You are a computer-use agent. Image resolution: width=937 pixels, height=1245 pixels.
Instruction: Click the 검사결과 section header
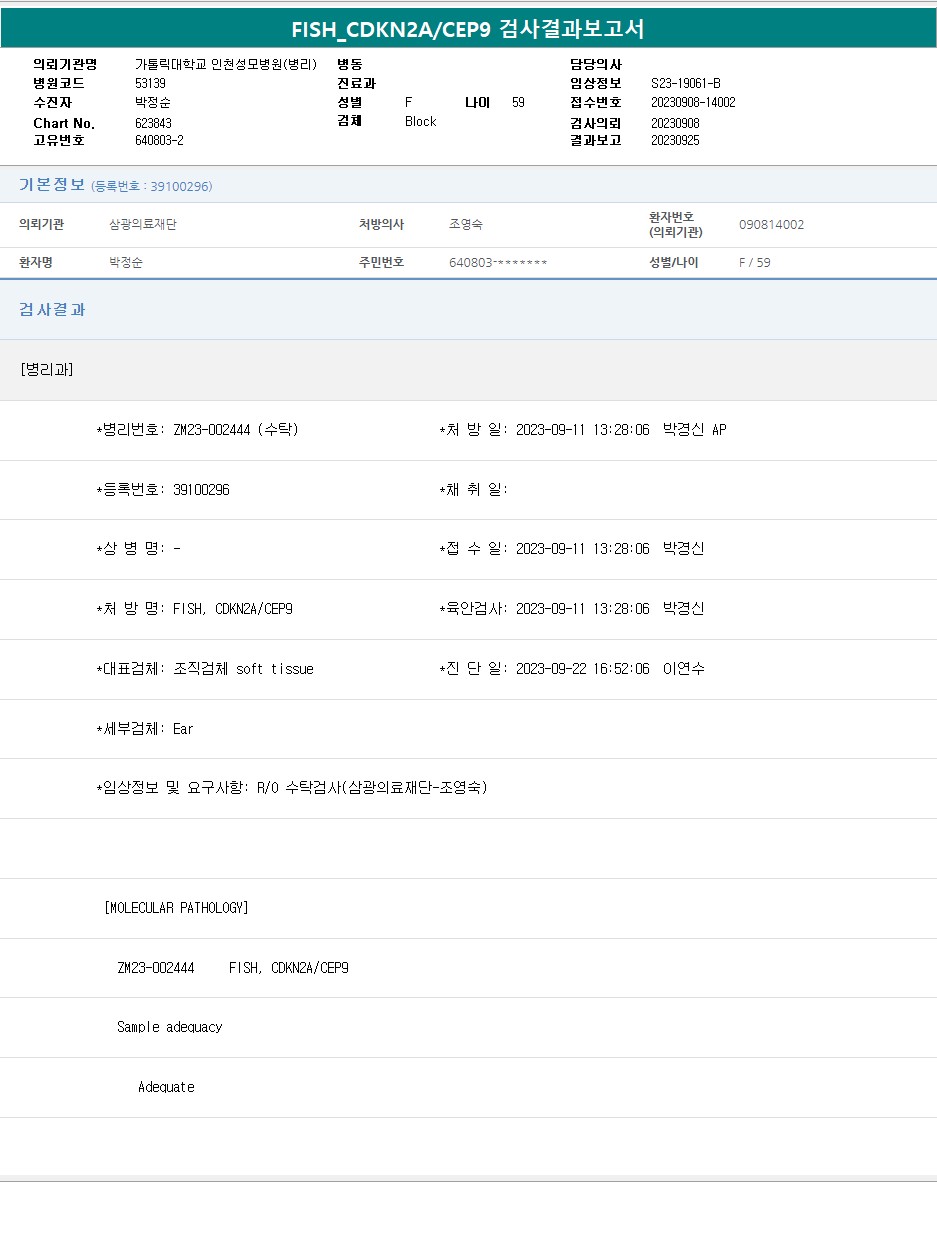(x=52, y=310)
